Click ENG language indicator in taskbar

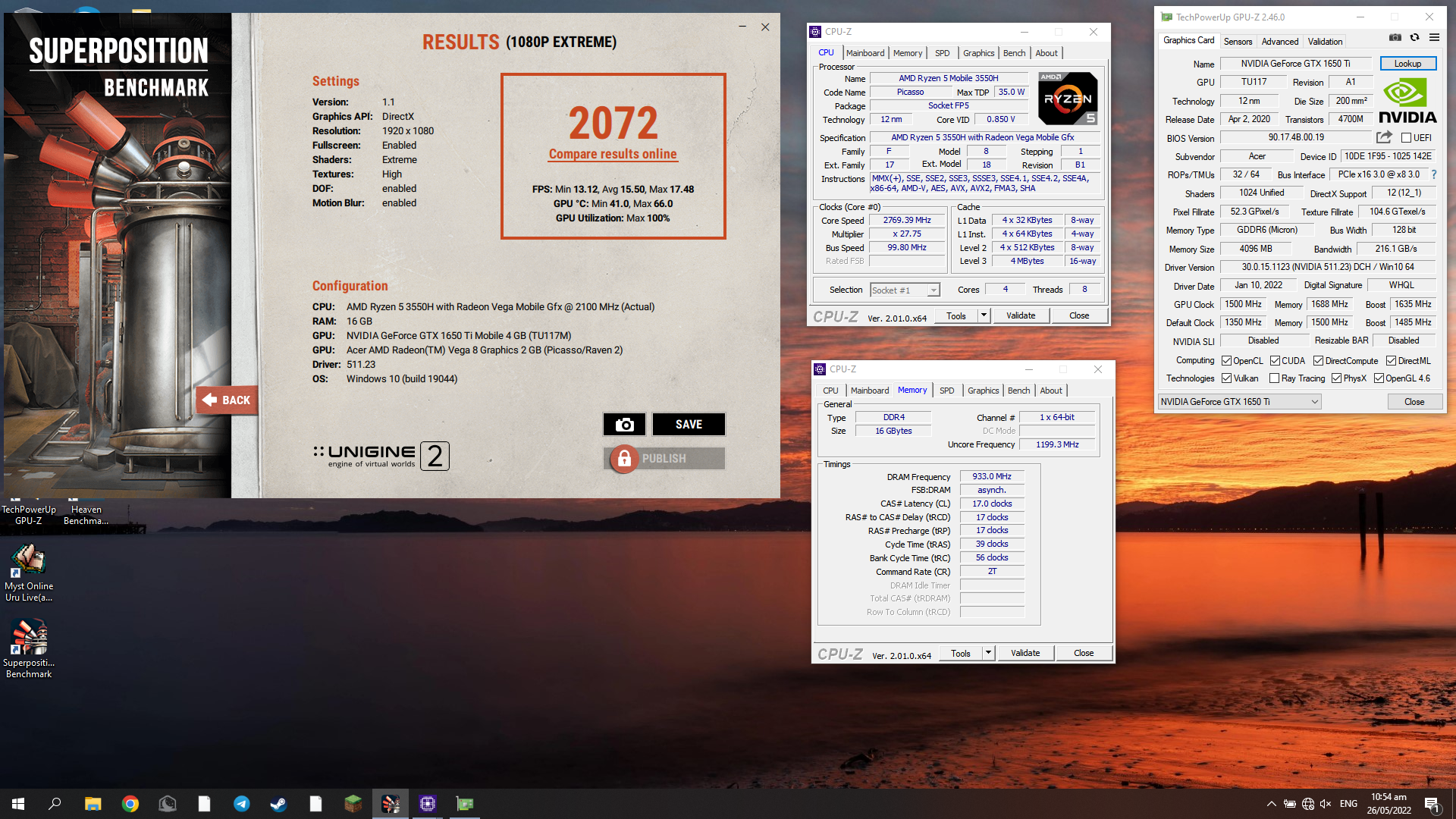[x=1348, y=804]
